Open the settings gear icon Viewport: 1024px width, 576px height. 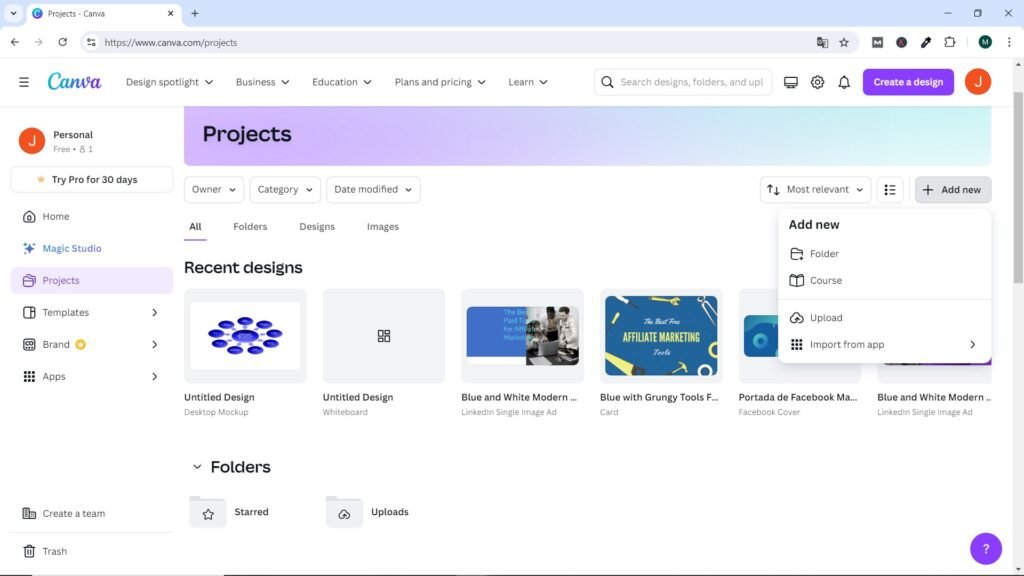point(817,82)
